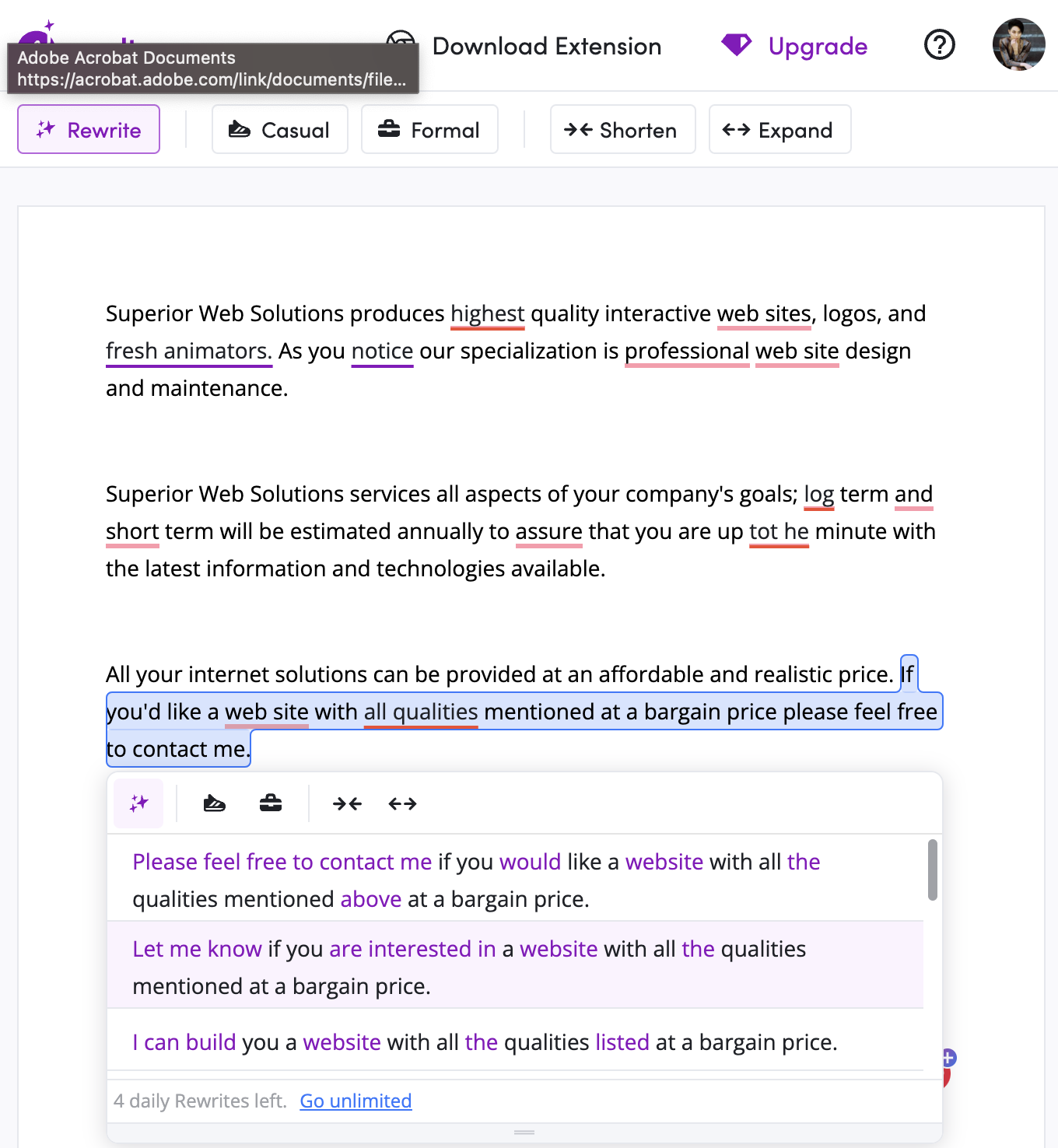The height and width of the screenshot is (1148, 1058).
Task: Click the underlined phrase 'all qualities'
Action: (421, 712)
